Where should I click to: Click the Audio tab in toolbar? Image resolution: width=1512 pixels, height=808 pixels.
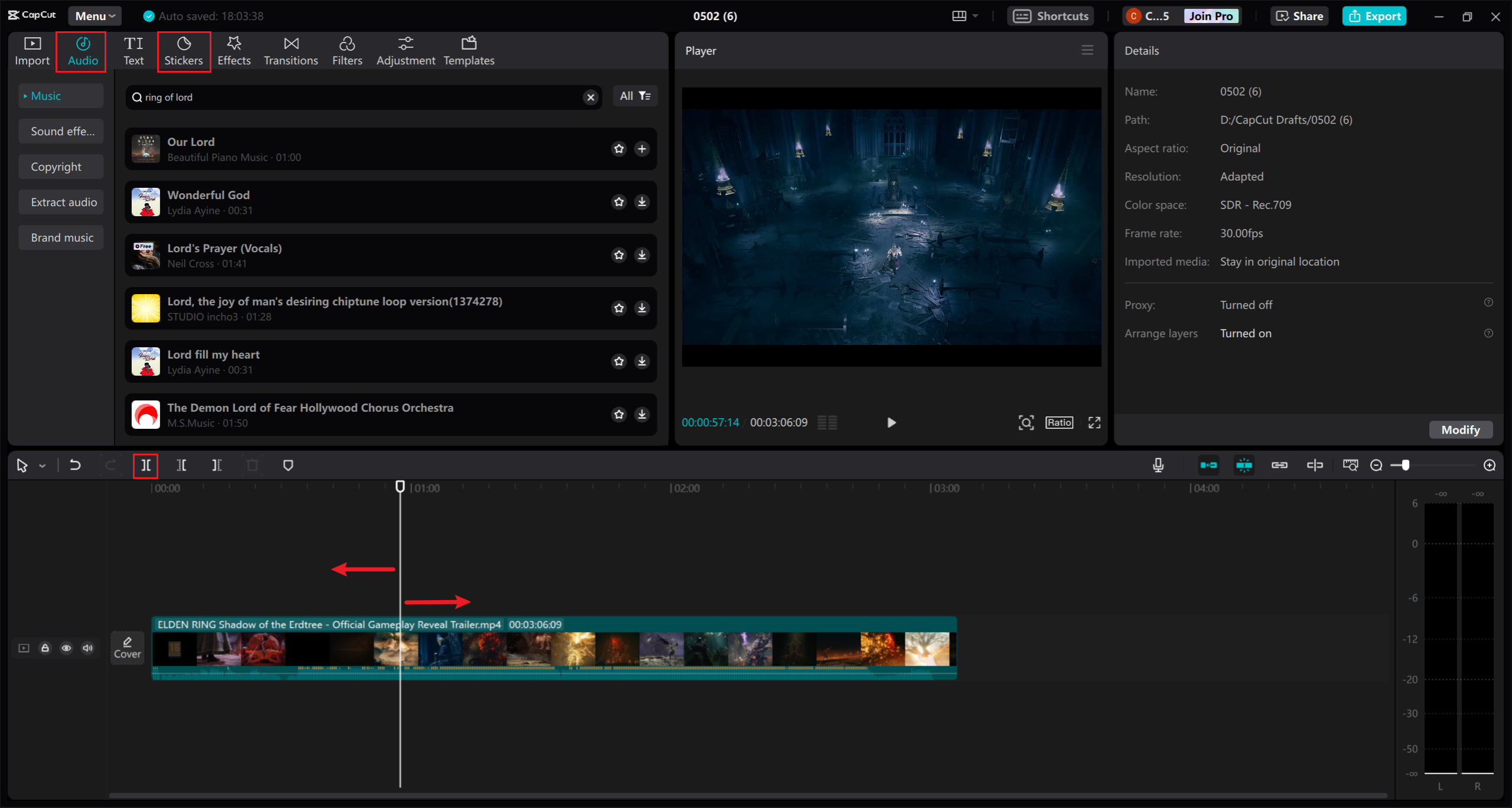[x=81, y=50]
